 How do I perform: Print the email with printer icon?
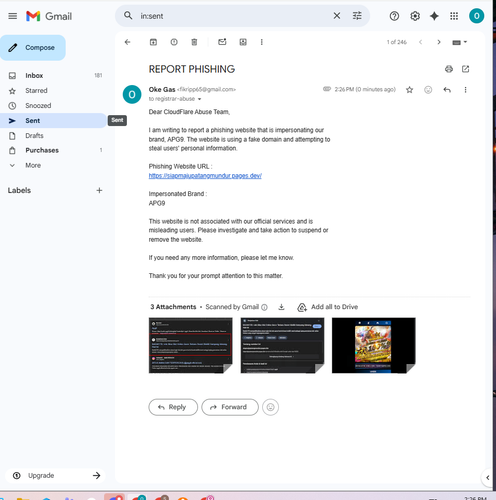pos(449,69)
